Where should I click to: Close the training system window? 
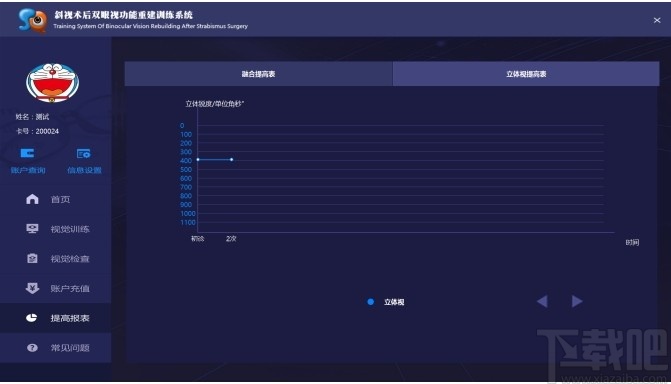pos(657,20)
